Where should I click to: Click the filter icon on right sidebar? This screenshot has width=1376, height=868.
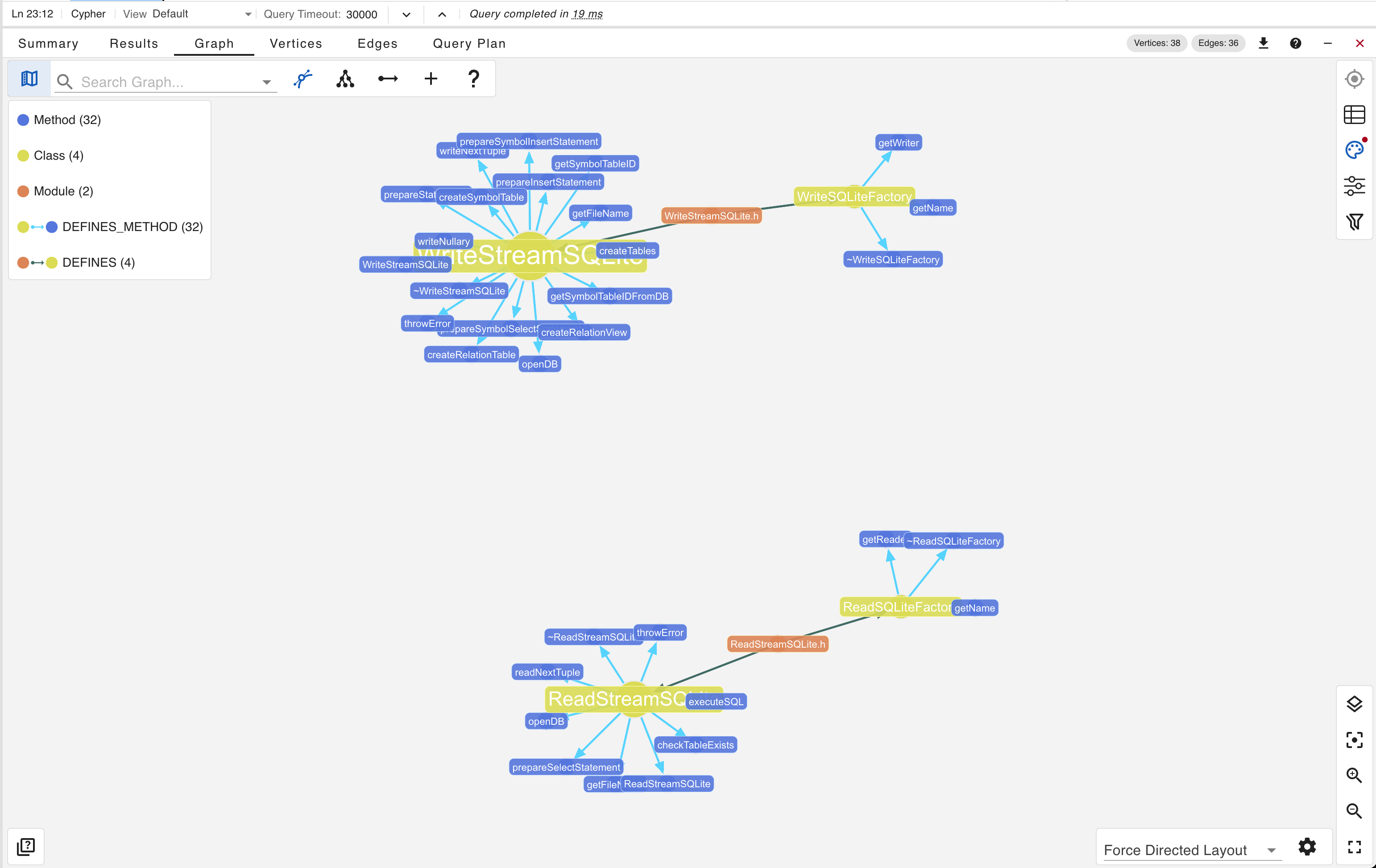pyautogui.click(x=1354, y=222)
